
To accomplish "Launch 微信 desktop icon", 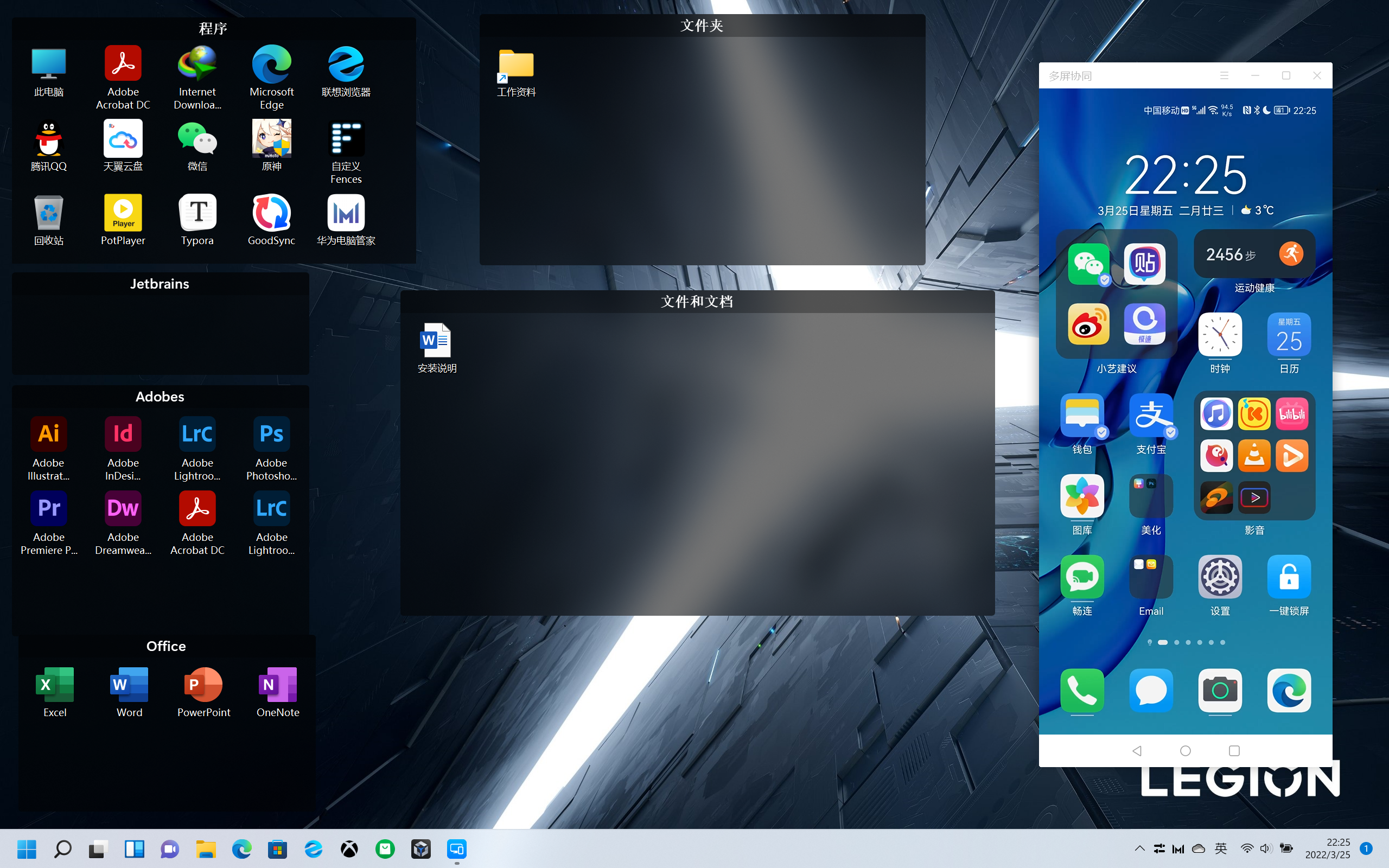I will pos(197,145).
